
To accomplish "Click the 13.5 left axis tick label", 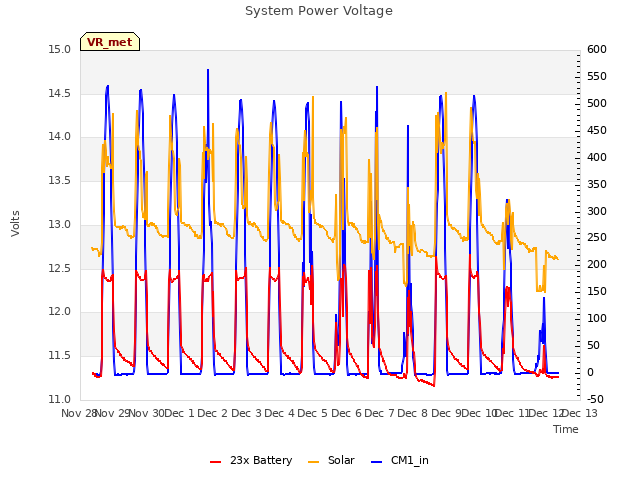I will (x=60, y=180).
